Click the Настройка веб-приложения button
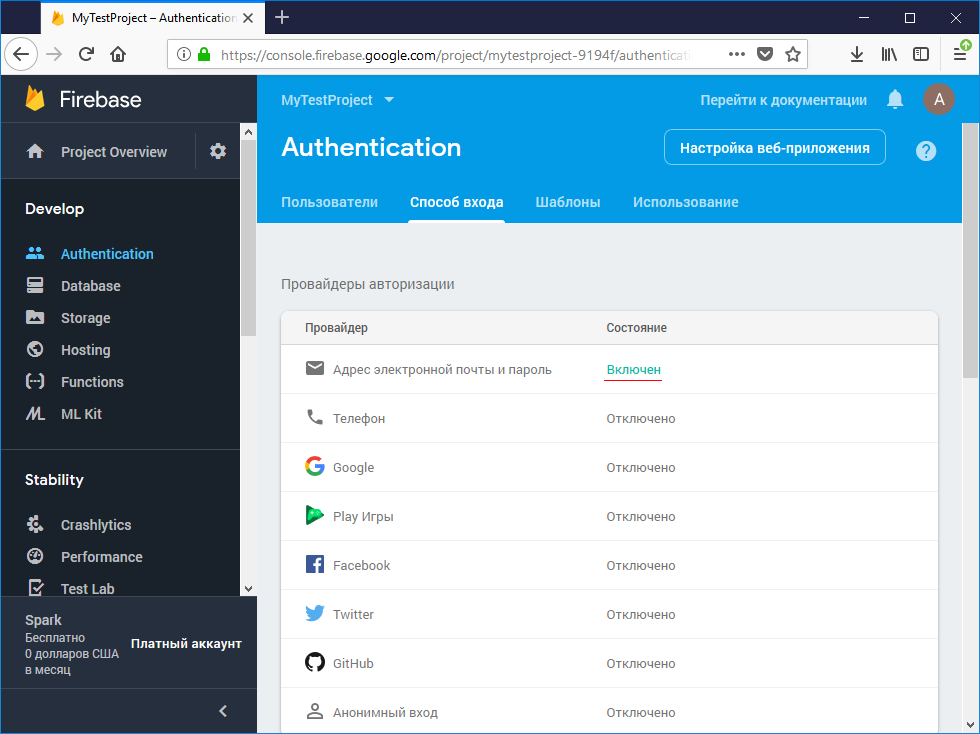This screenshot has width=980, height=734. (x=774, y=148)
